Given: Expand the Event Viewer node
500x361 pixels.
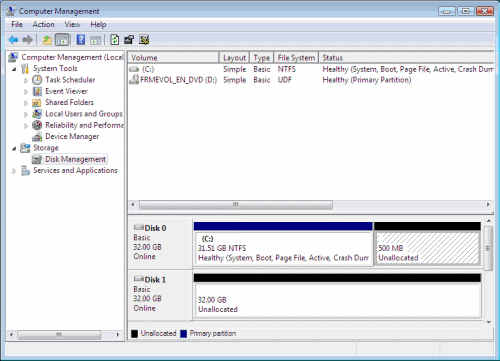Looking at the screenshot, I should [26, 92].
